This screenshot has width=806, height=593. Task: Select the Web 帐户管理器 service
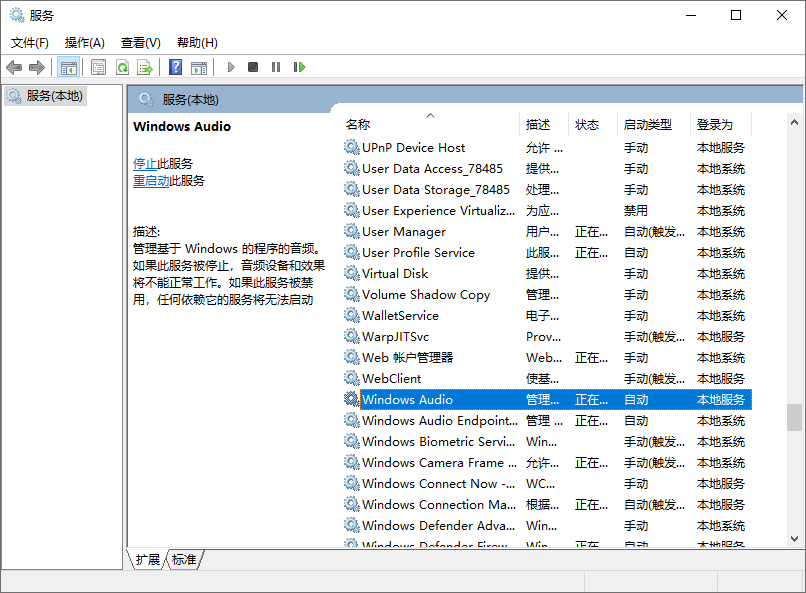547,357
